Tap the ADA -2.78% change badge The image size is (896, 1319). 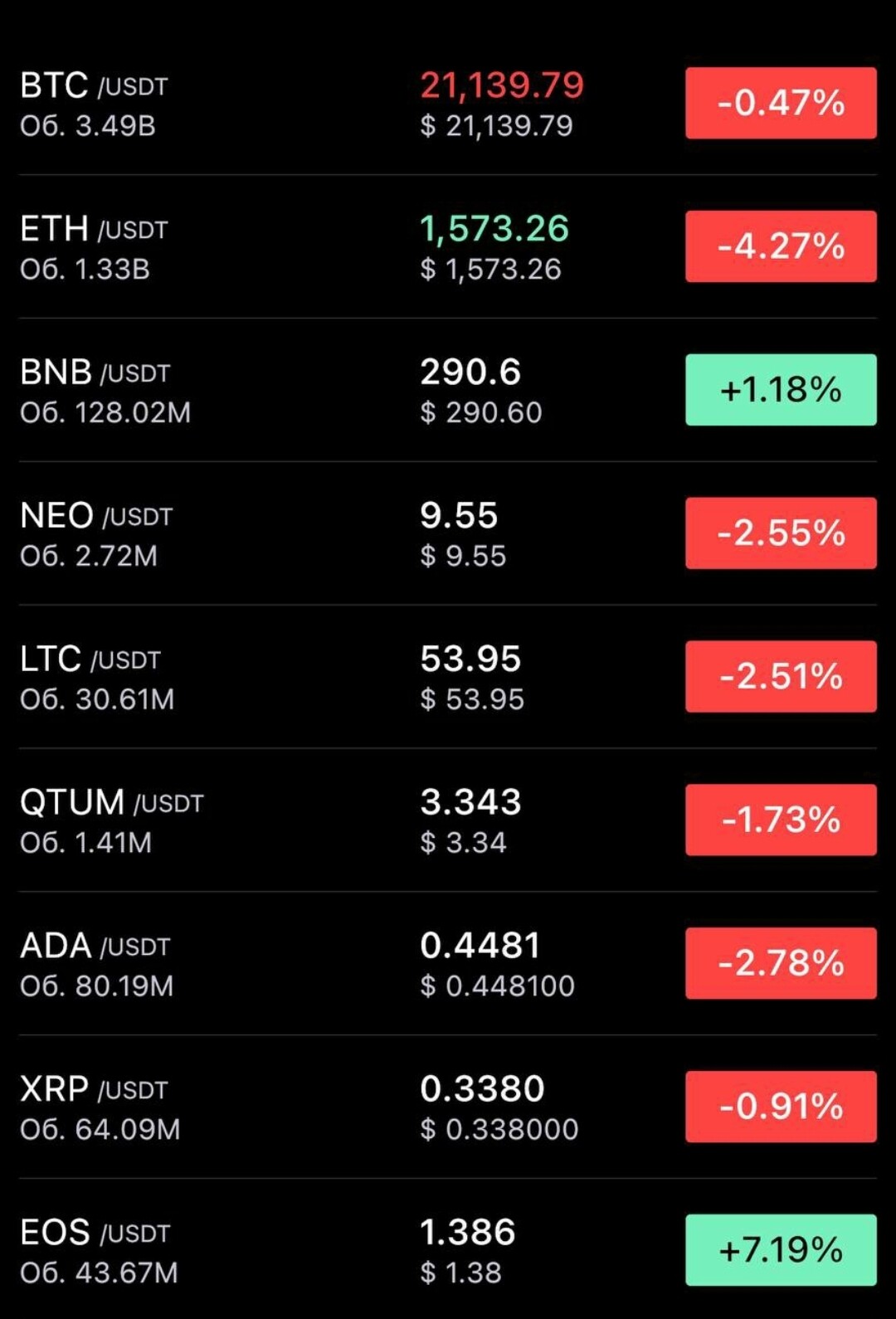pos(781,963)
